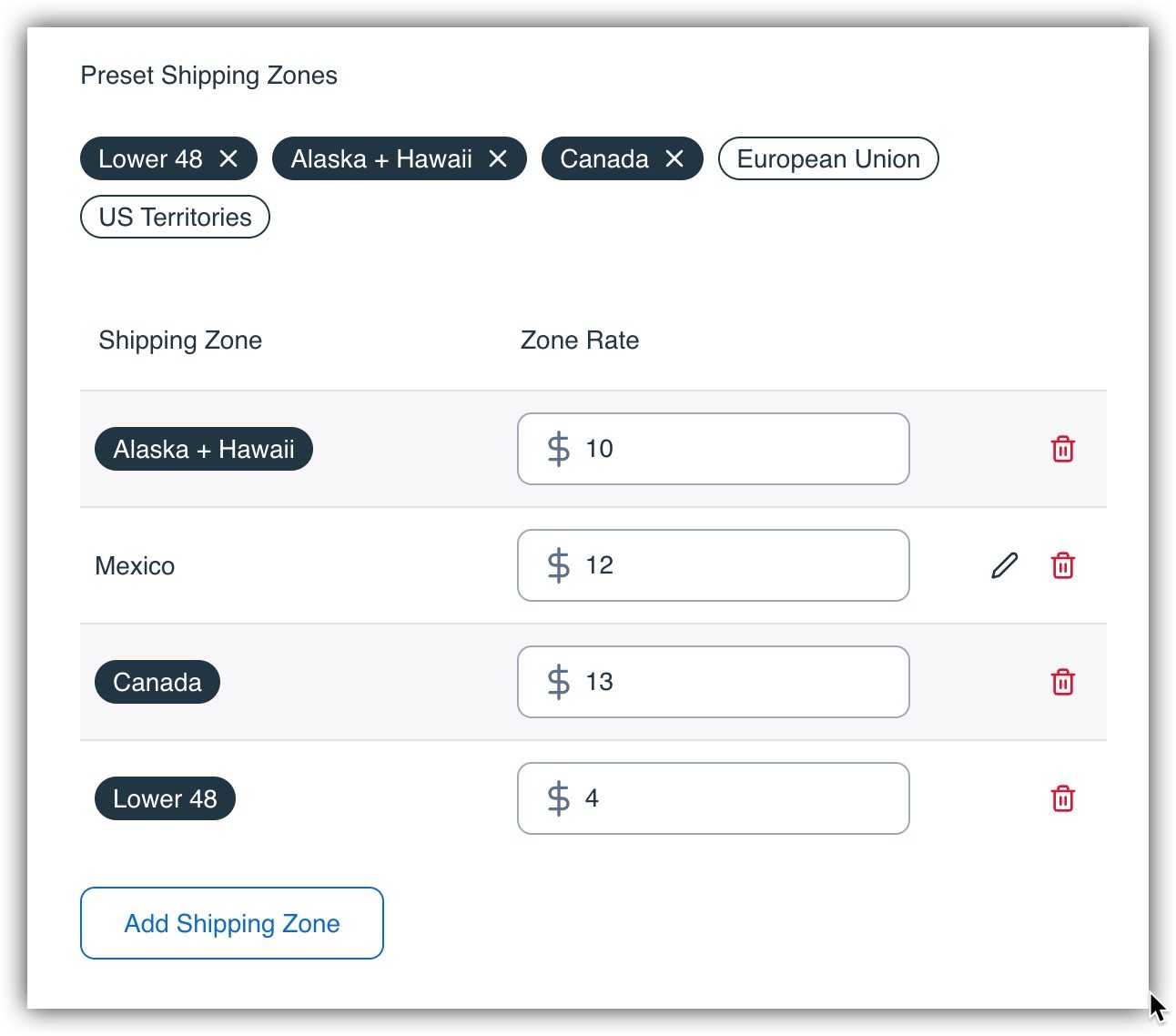Image resolution: width=1176 pixels, height=1036 pixels.
Task: Click the Add Shipping Zone button
Action: point(231,923)
